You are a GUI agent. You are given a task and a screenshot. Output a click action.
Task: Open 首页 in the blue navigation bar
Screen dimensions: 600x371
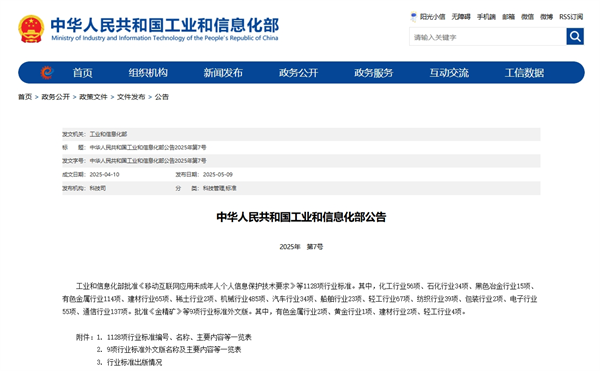tap(83, 73)
